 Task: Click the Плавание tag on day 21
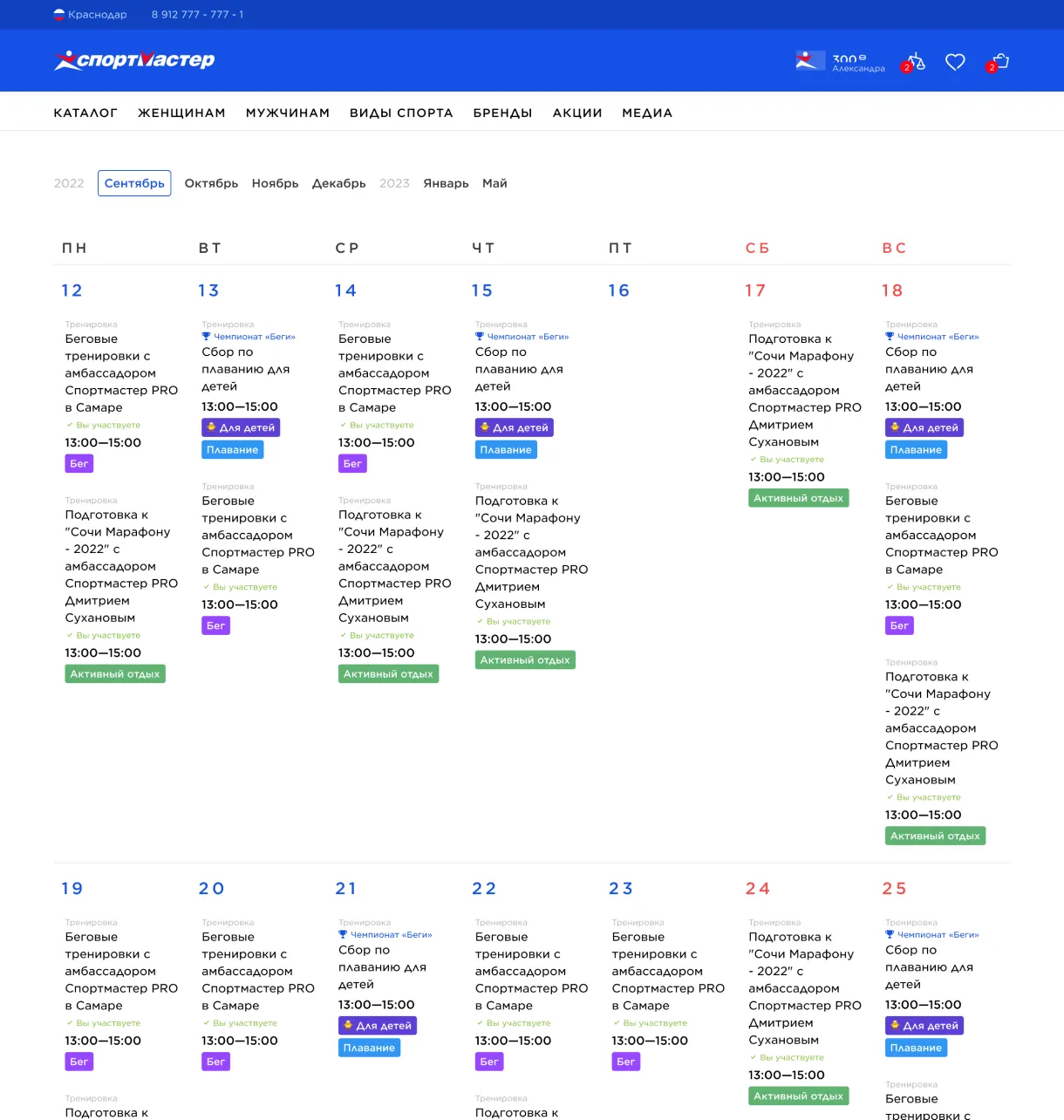coord(369,1048)
